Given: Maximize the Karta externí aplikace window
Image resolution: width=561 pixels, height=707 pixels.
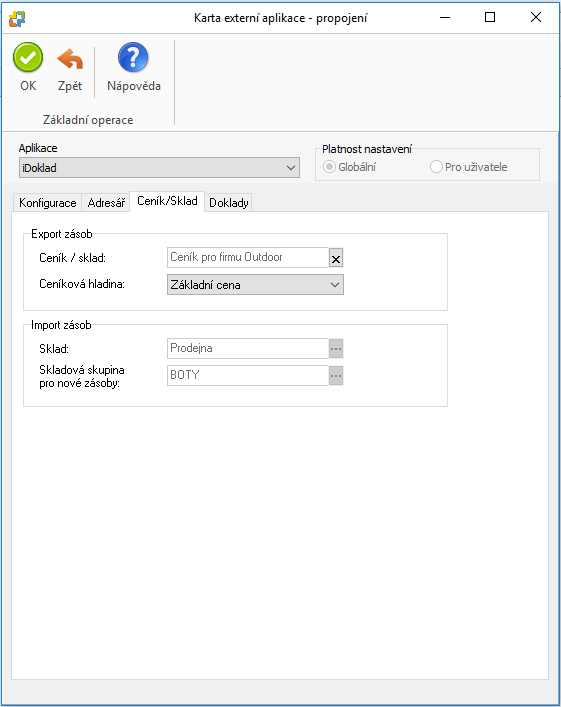Looking at the screenshot, I should pyautogui.click(x=490, y=18).
